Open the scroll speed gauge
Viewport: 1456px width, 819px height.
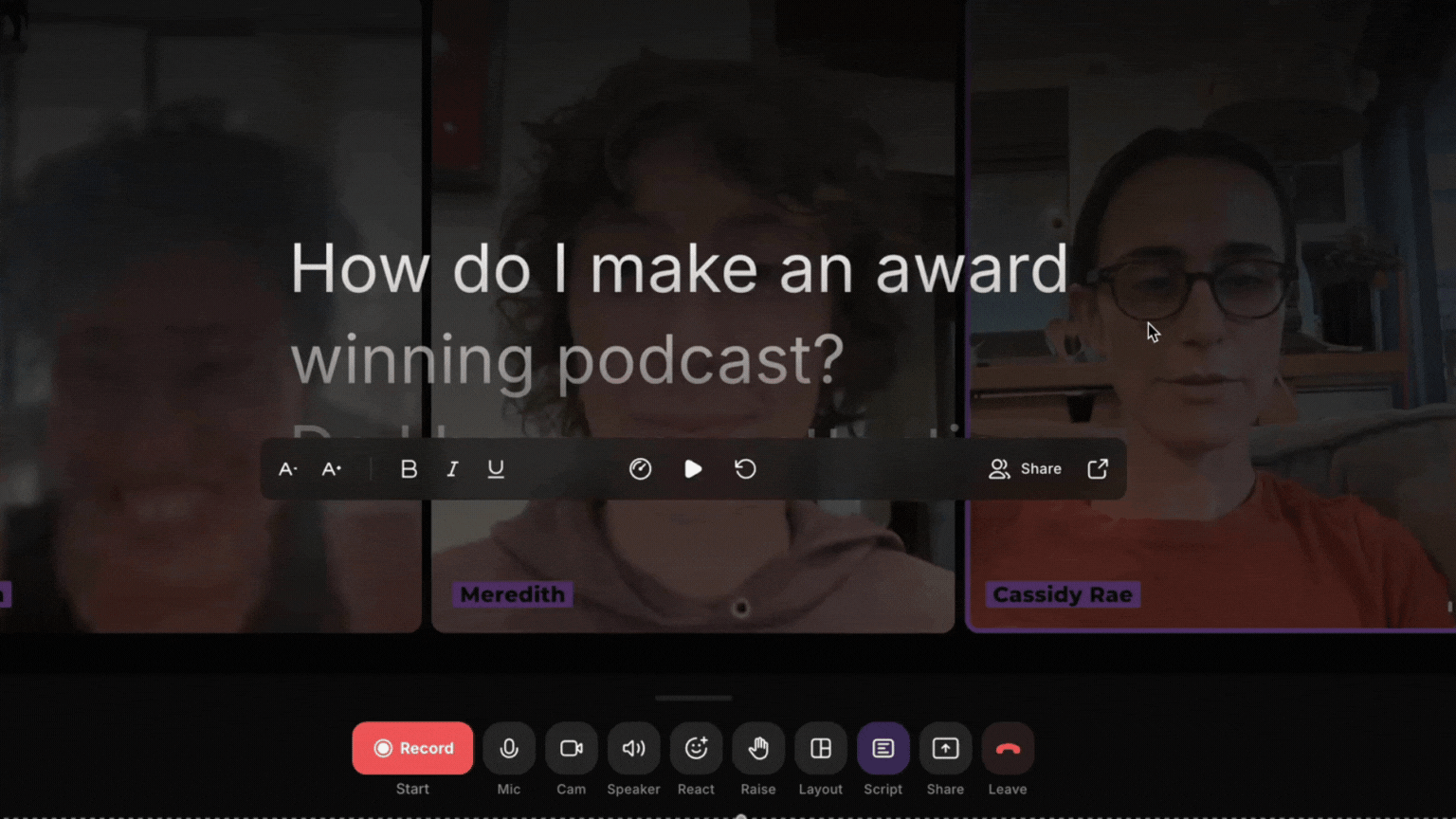640,469
